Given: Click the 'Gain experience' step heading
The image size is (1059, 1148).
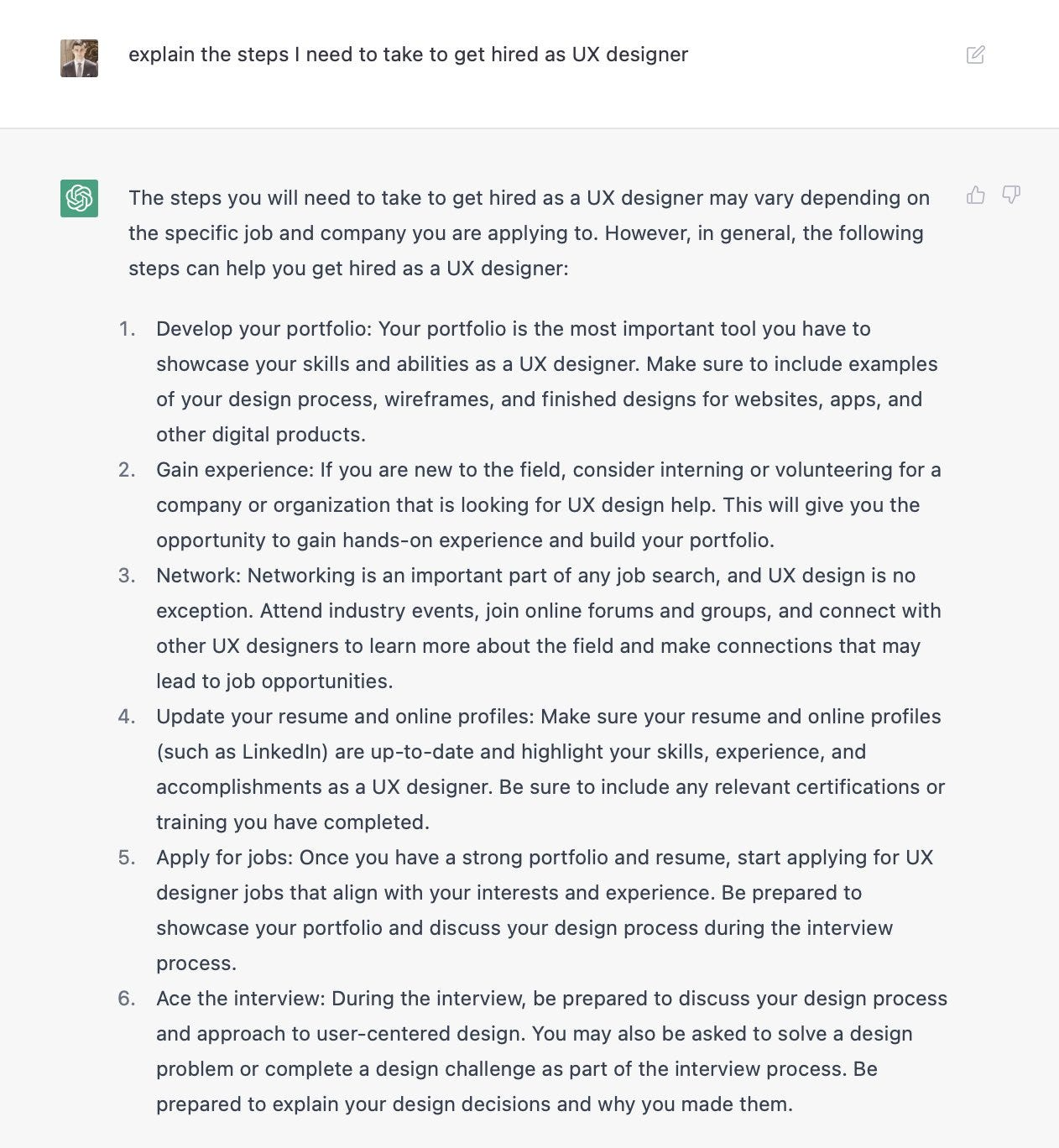Looking at the screenshot, I should click(x=234, y=470).
